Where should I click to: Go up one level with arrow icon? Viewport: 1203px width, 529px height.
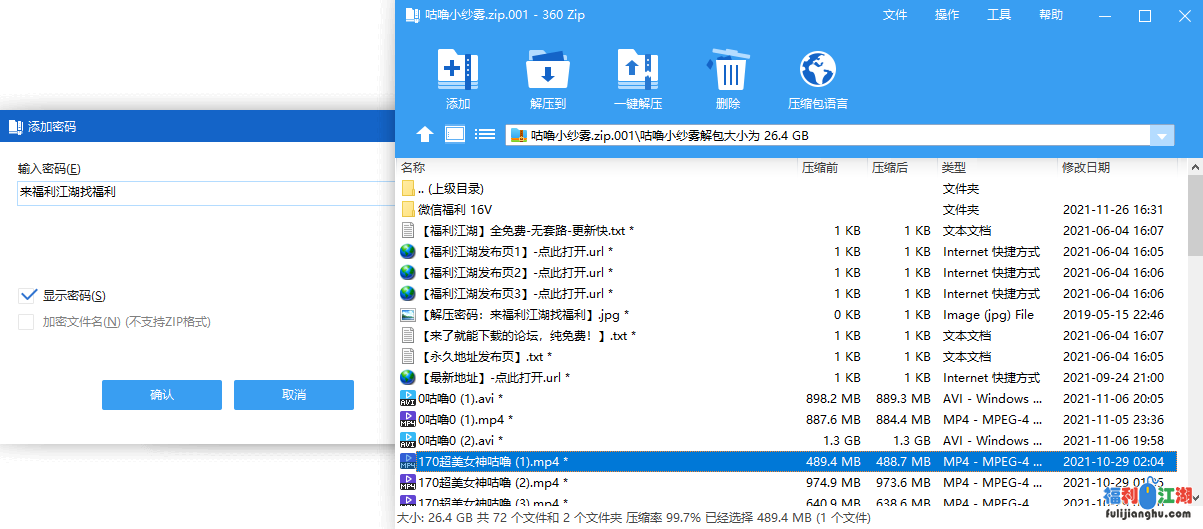[425, 135]
